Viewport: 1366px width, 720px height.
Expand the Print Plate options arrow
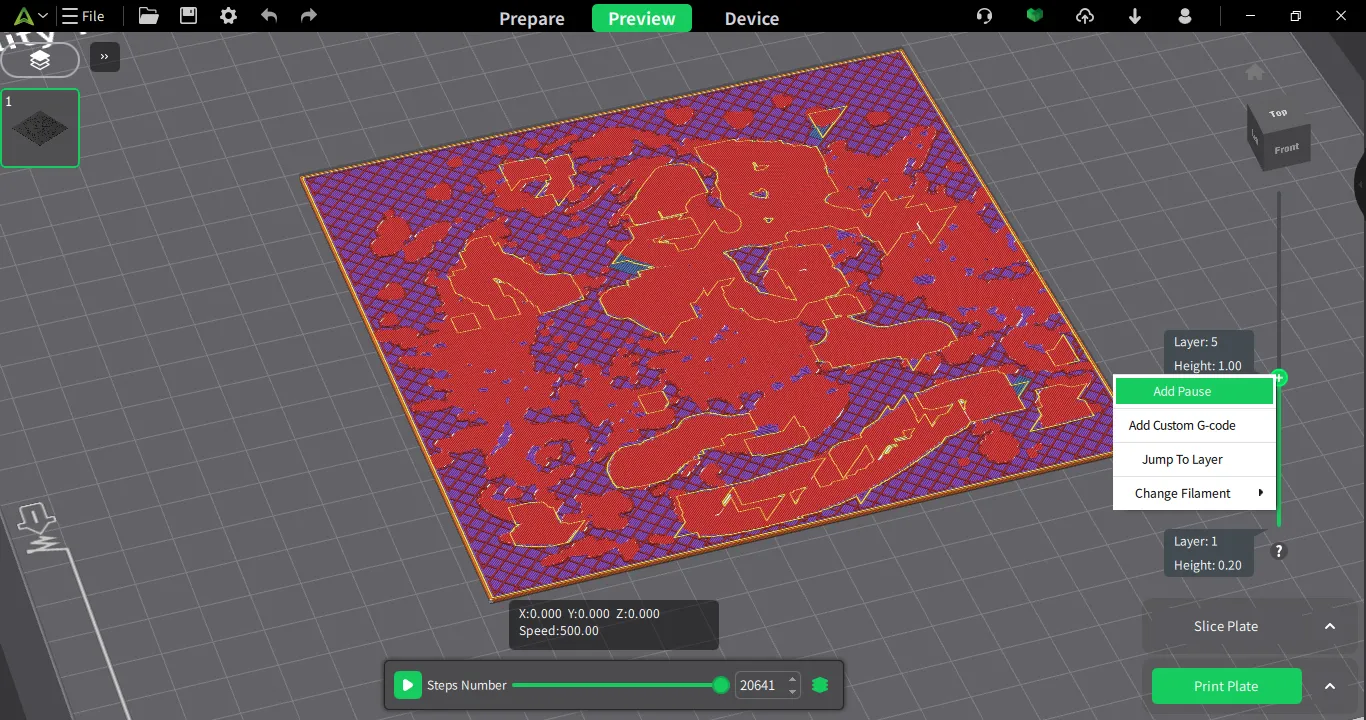point(1330,686)
